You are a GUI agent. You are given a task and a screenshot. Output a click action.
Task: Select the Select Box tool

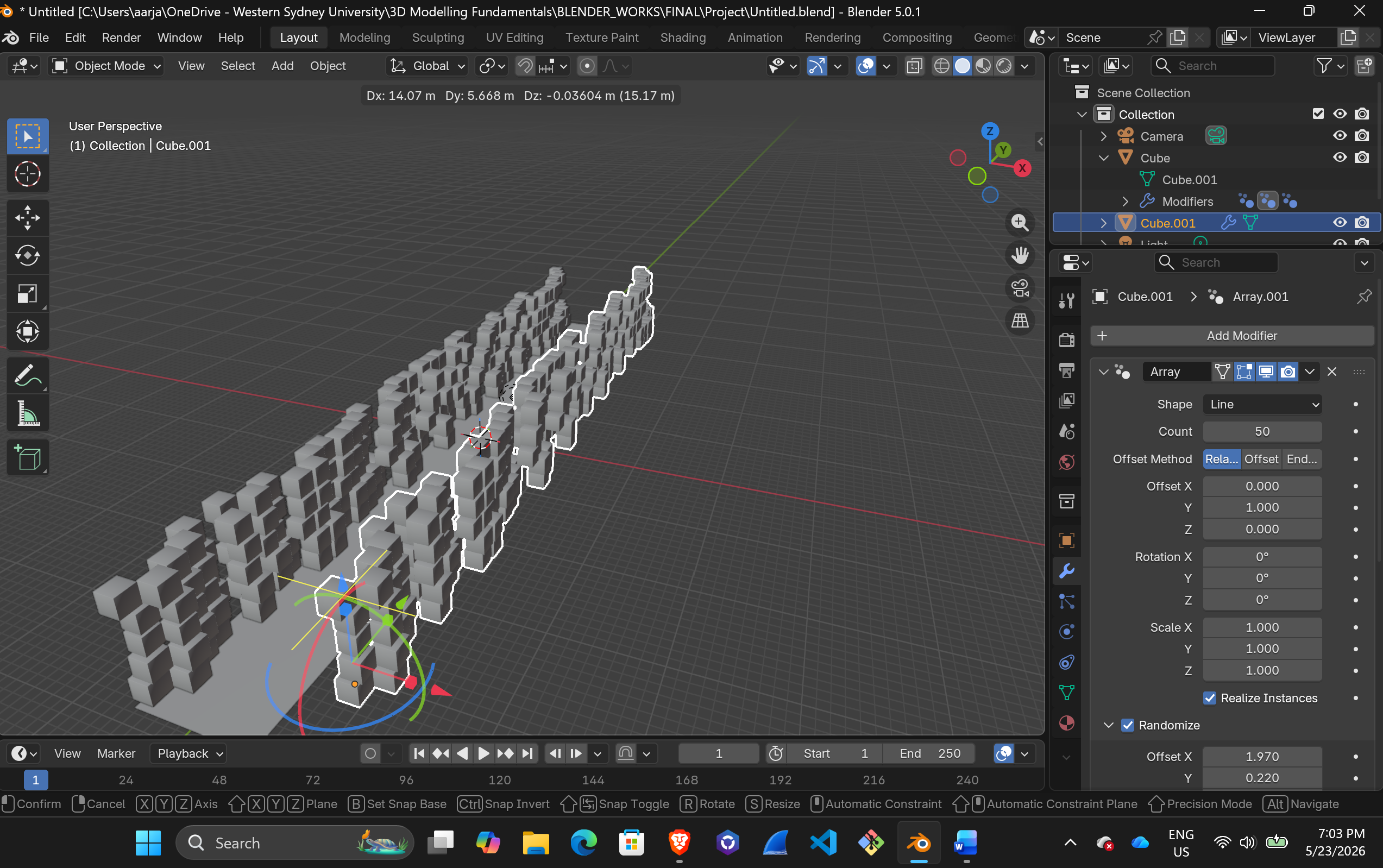click(27, 136)
